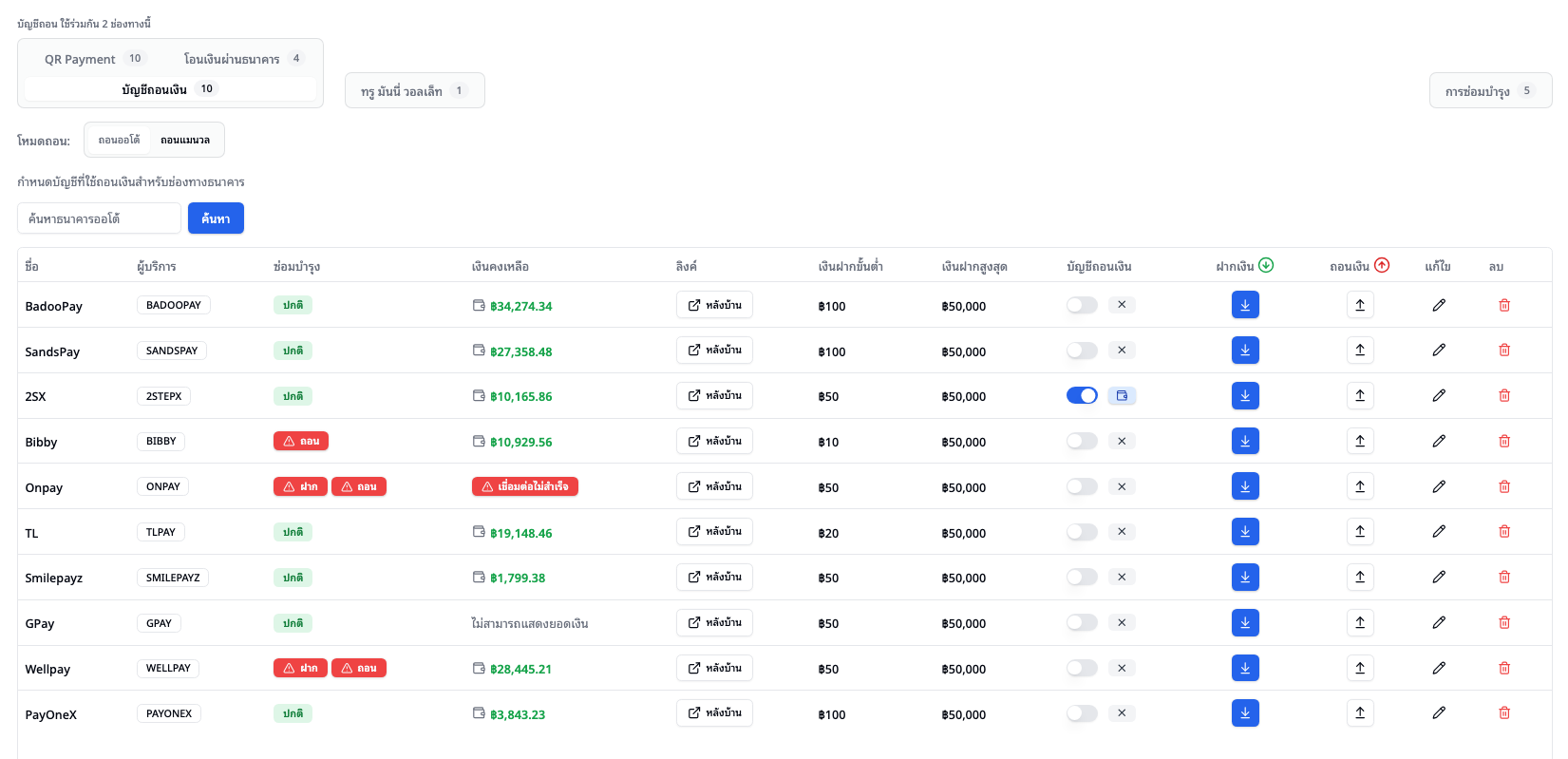Select the ถอนออโต้ withdrawal mode

[119, 140]
